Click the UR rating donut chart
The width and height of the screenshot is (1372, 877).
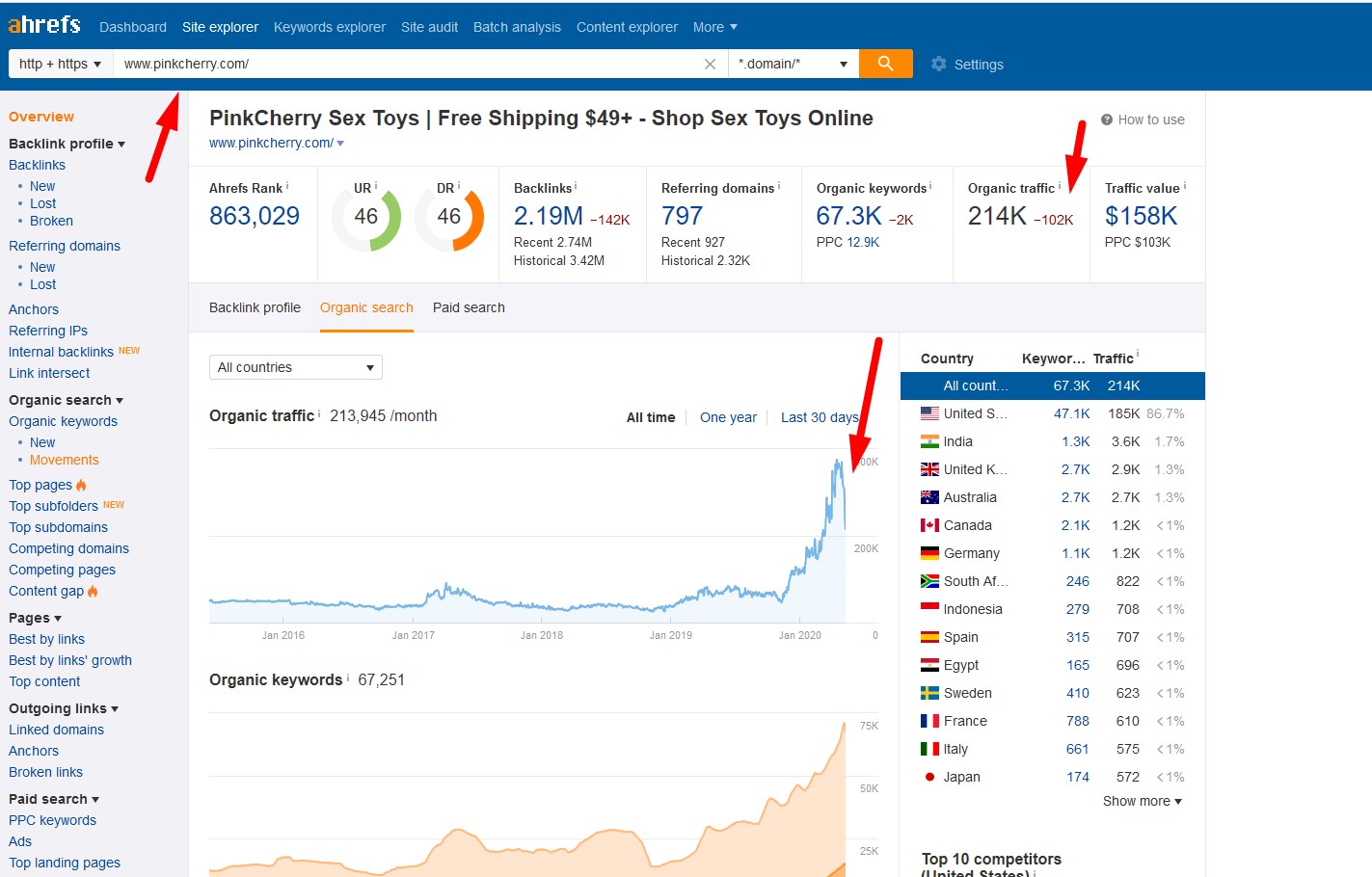pyautogui.click(x=366, y=218)
